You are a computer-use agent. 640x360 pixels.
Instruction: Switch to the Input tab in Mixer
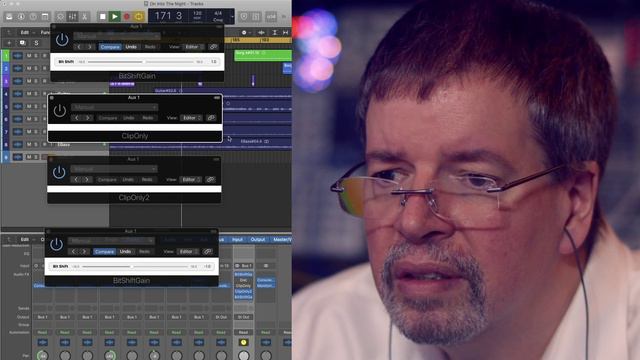tap(238, 240)
